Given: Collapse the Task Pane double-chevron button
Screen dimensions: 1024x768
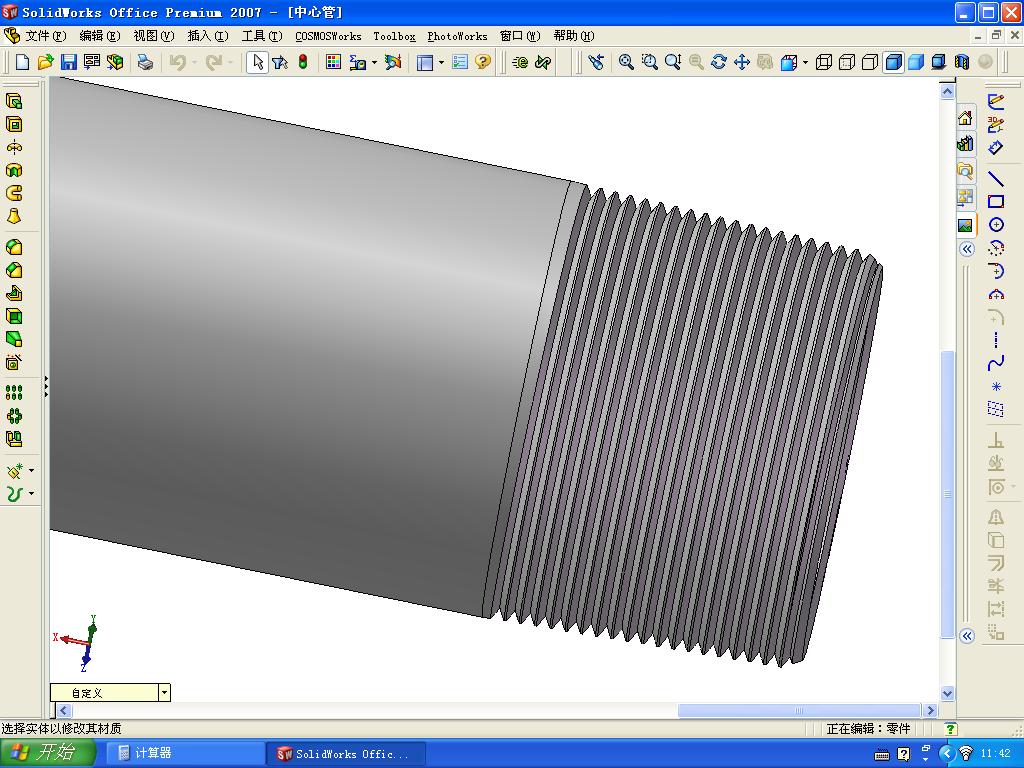Looking at the screenshot, I should click(967, 249).
